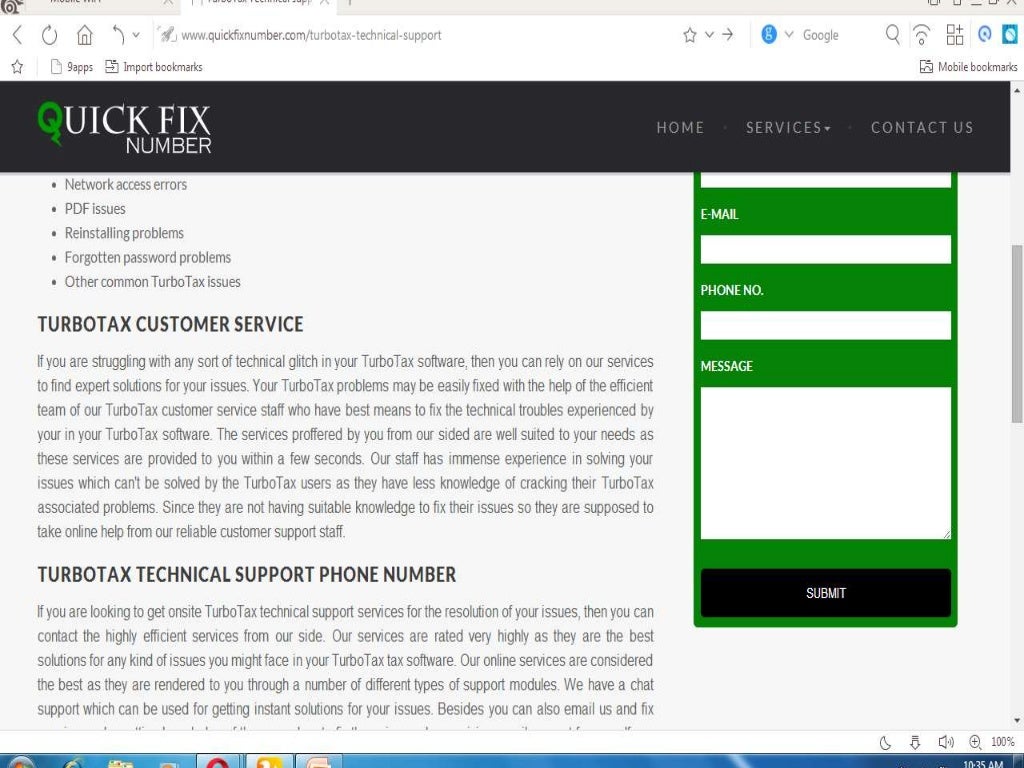The width and height of the screenshot is (1024, 768).
Task: Click the page scrollbar thumb
Action: tap(1017, 334)
